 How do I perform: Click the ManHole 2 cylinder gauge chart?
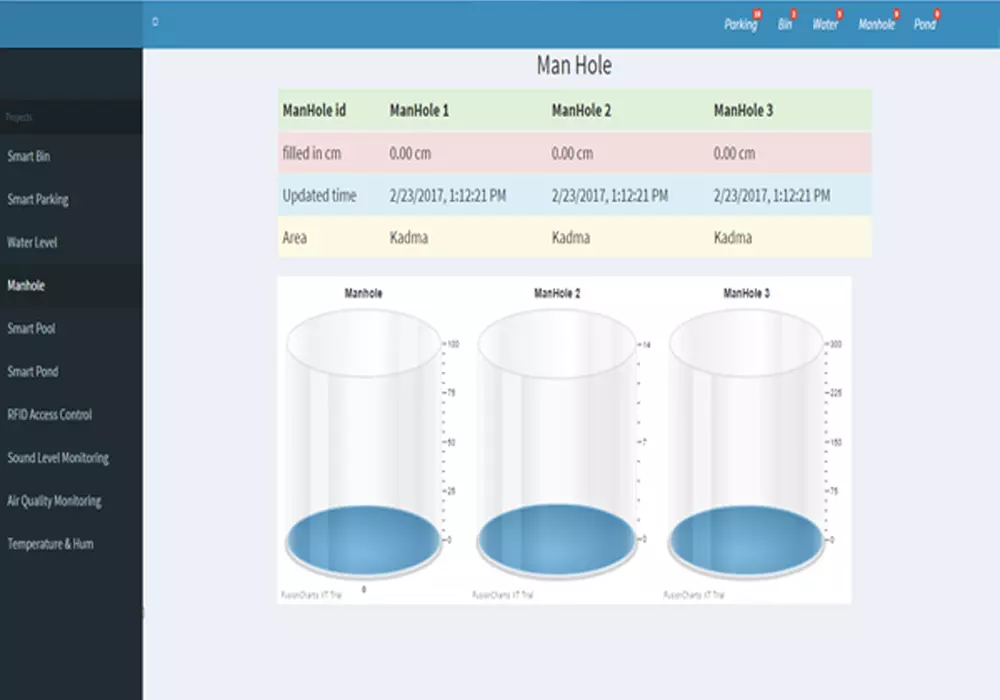click(557, 440)
